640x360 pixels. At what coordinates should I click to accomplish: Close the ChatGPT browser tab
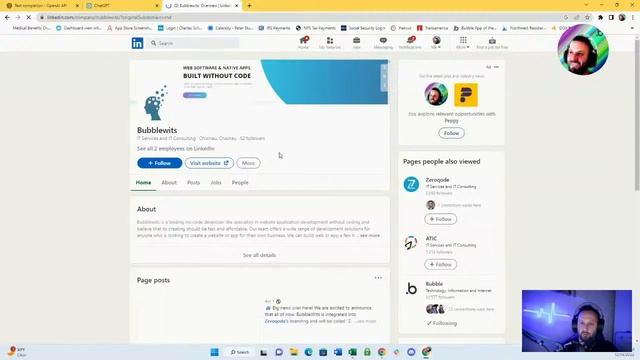157,6
